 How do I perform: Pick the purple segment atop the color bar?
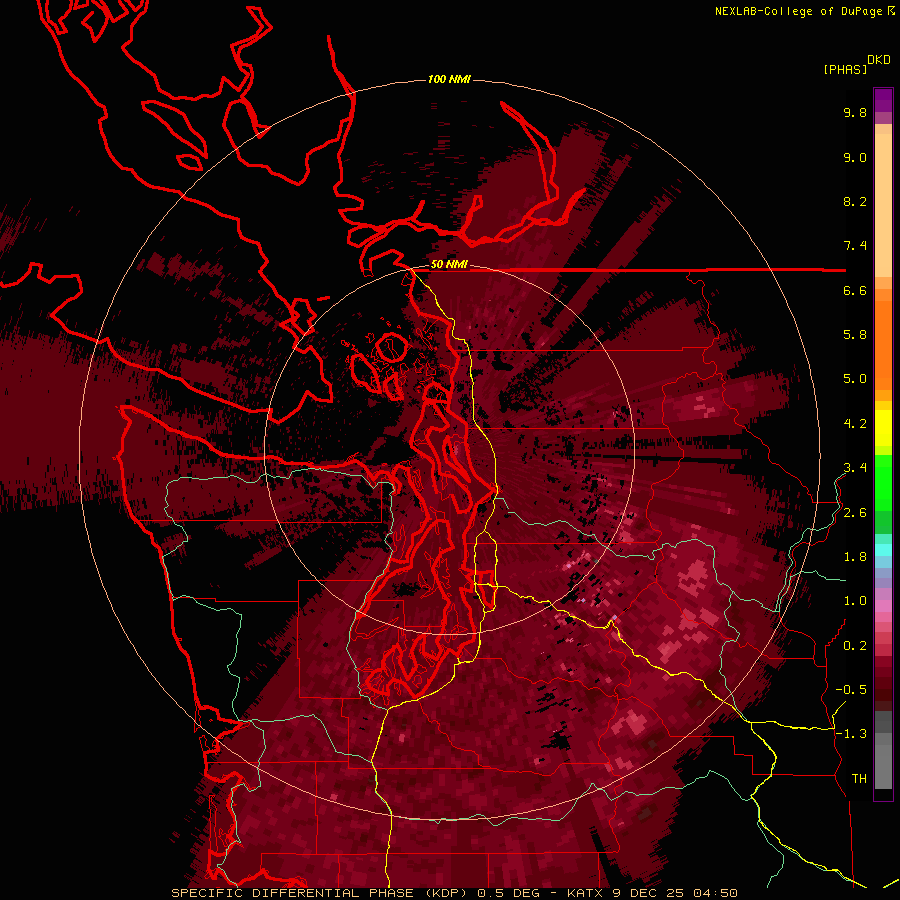point(883,100)
